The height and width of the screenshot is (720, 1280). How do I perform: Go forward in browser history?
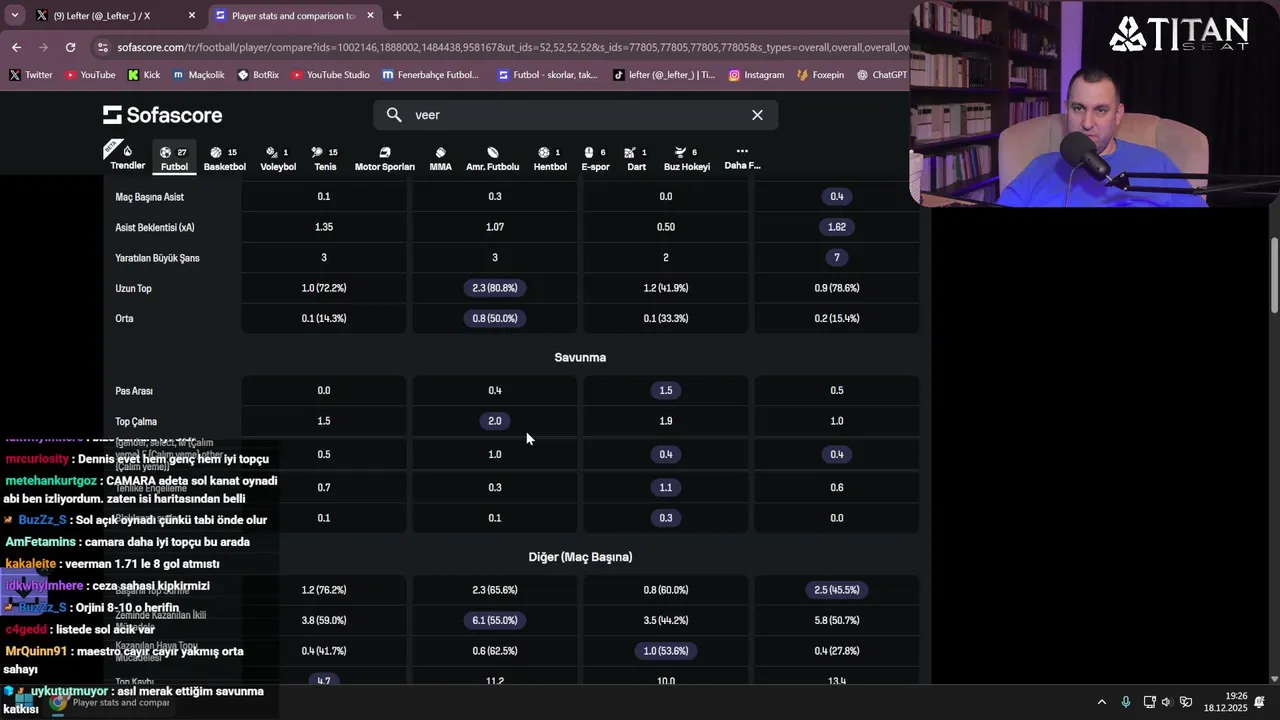pyautogui.click(x=43, y=47)
